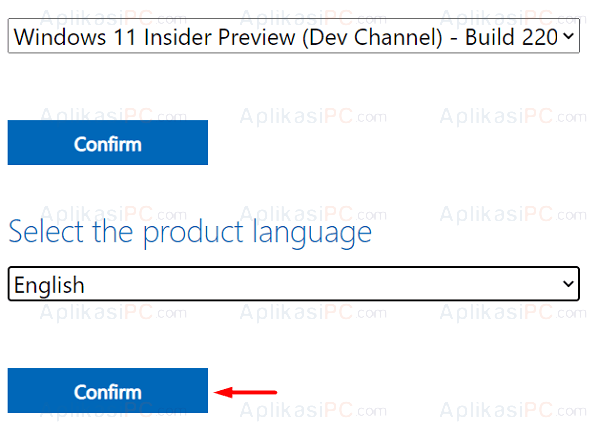Click the "Windows 11" text in the edition box
The image size is (600, 432).
tap(75, 37)
